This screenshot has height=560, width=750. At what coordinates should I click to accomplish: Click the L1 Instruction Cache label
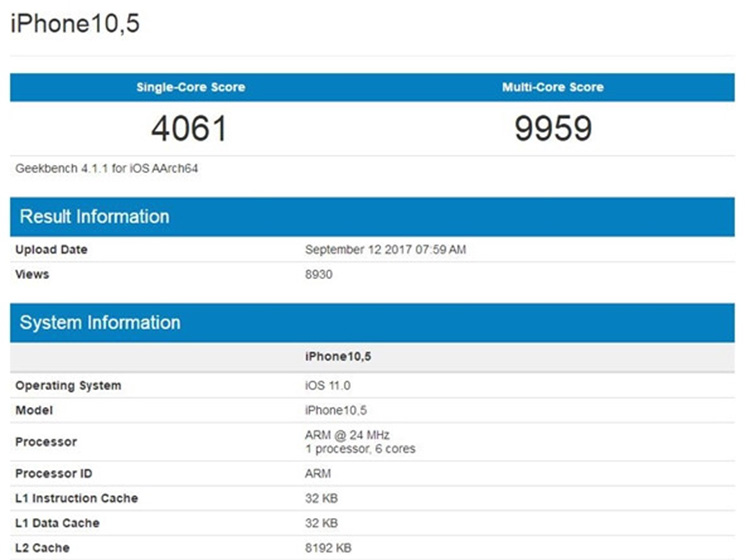click(x=77, y=498)
